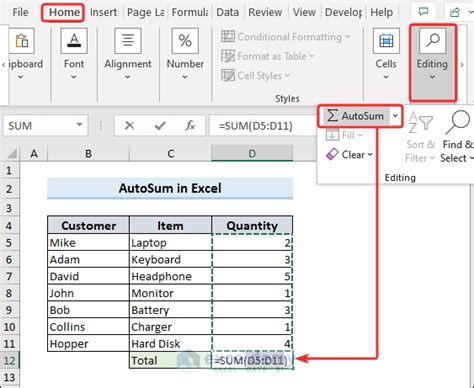The width and height of the screenshot is (474, 388).
Task: Open Cell Styles dropdown
Action: 256,76
